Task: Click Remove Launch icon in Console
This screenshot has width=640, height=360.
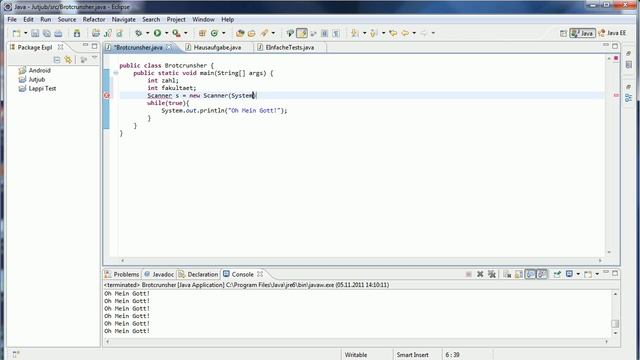Action: point(480,274)
